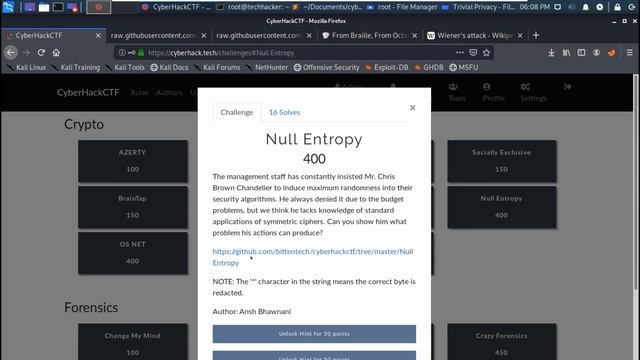This screenshot has width=640, height=360.
Task: Open the Firefox downloads panel
Action: (x=551, y=52)
